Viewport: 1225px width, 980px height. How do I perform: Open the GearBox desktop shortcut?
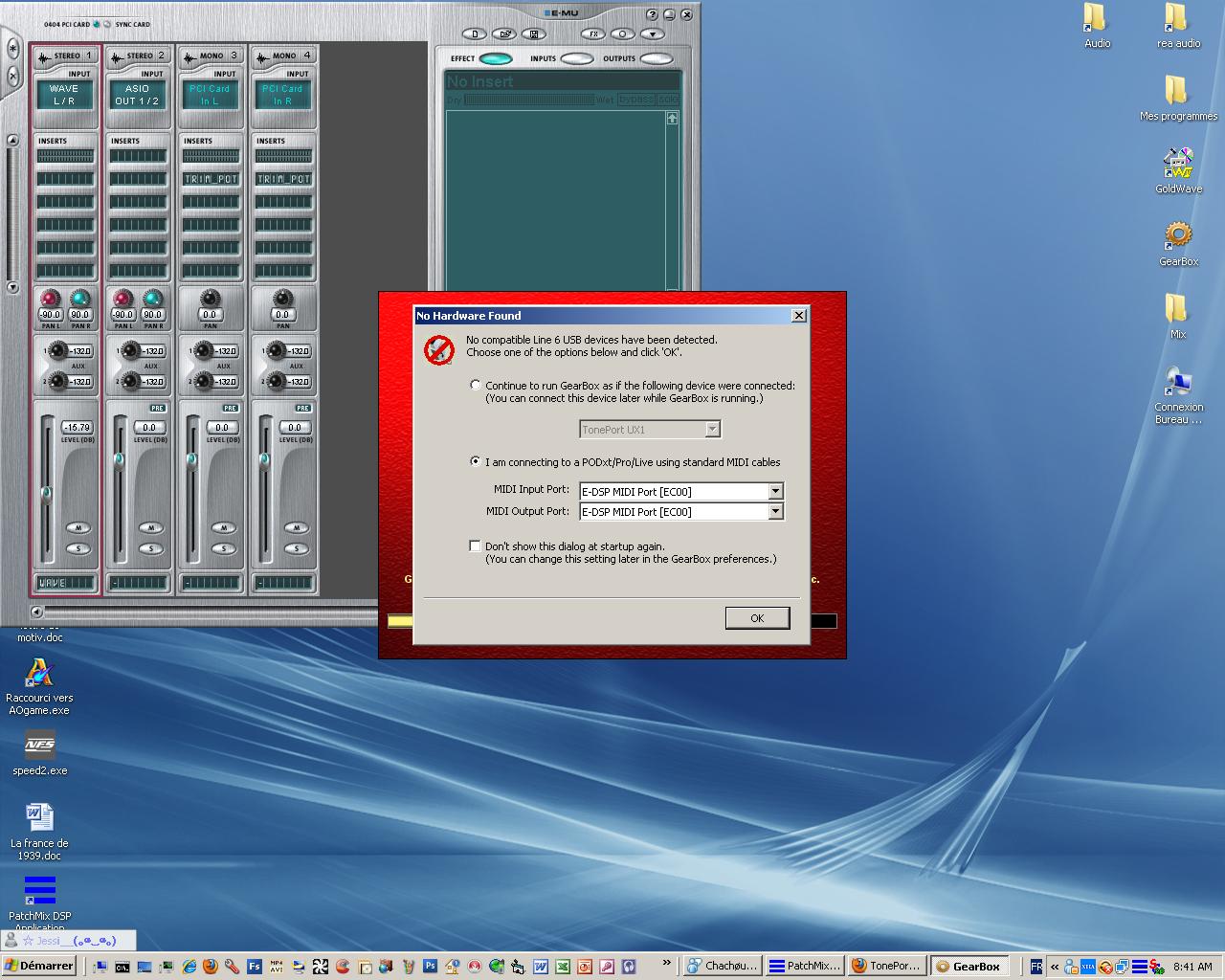coord(1178,243)
